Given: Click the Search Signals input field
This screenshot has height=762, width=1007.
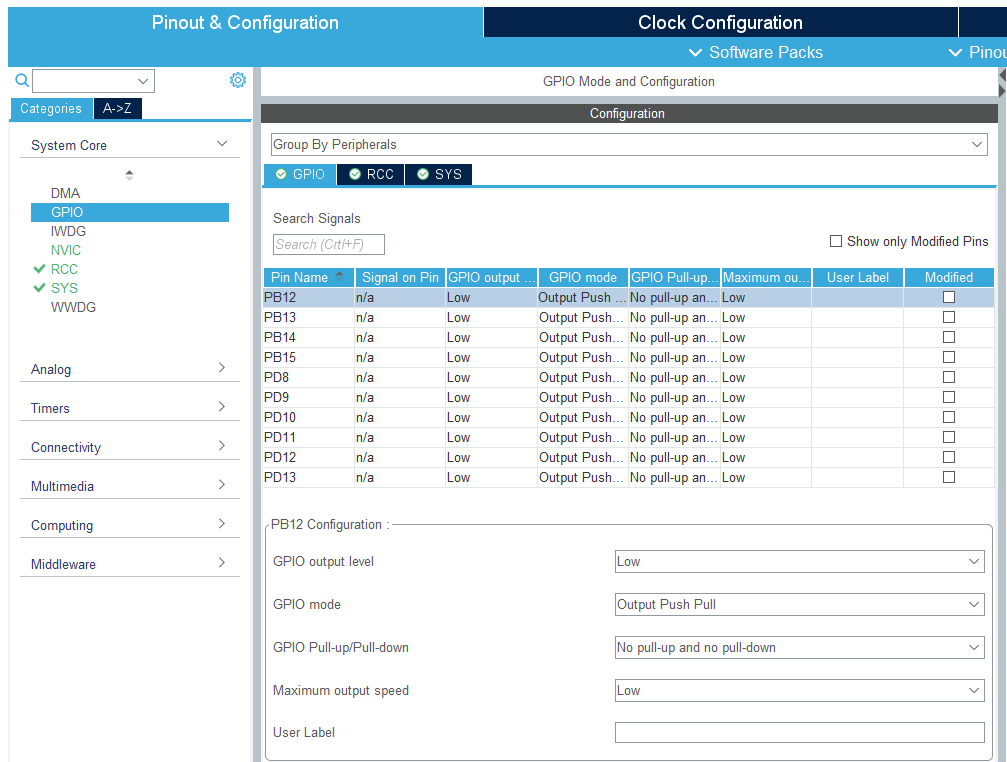Looking at the screenshot, I should (329, 245).
